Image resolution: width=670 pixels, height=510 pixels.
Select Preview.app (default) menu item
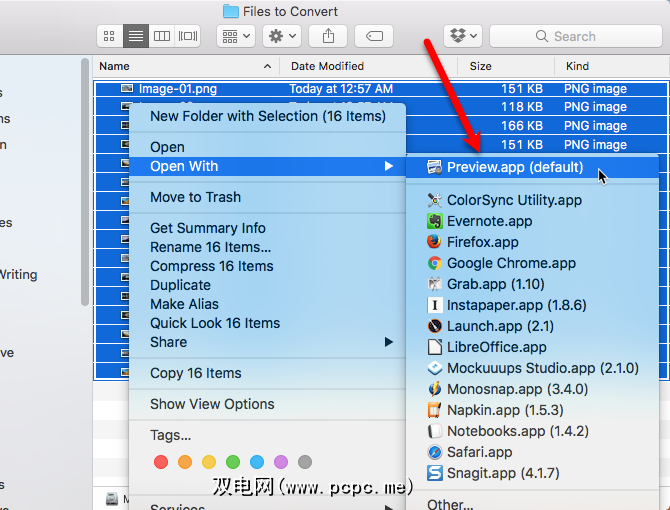point(513,167)
